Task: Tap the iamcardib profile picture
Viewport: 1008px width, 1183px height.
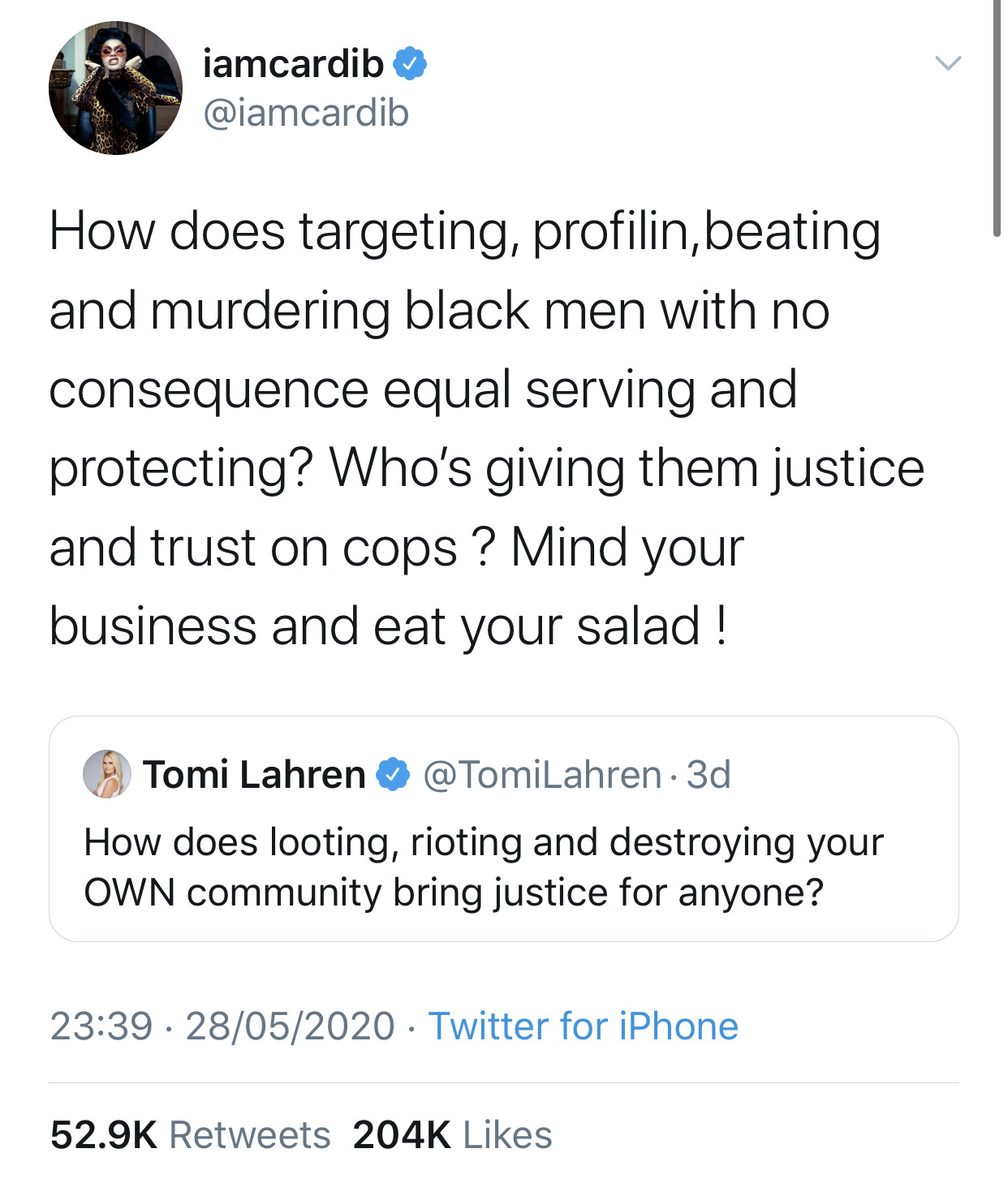Action: 115,88
